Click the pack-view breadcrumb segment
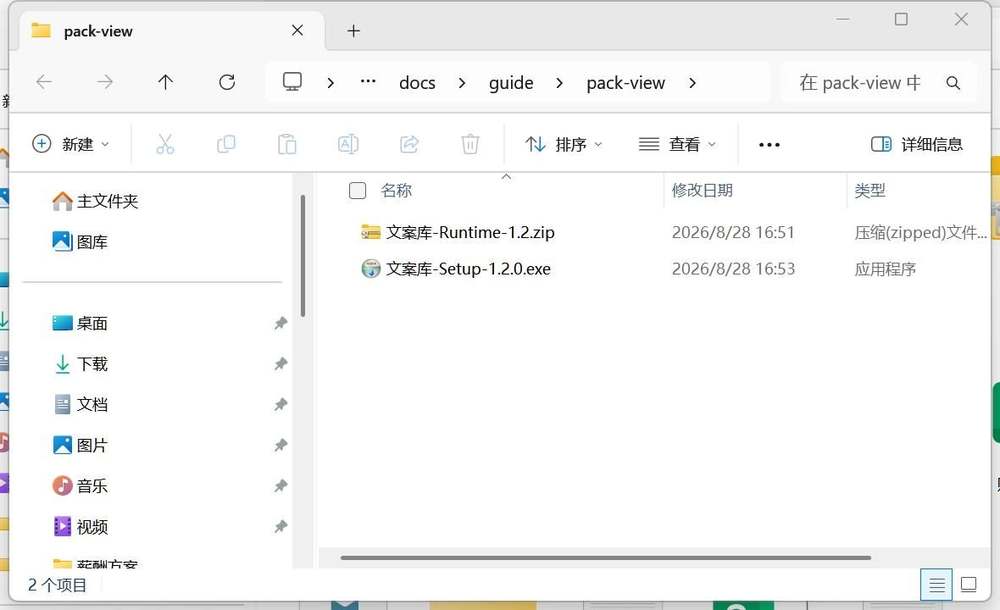 [626, 83]
